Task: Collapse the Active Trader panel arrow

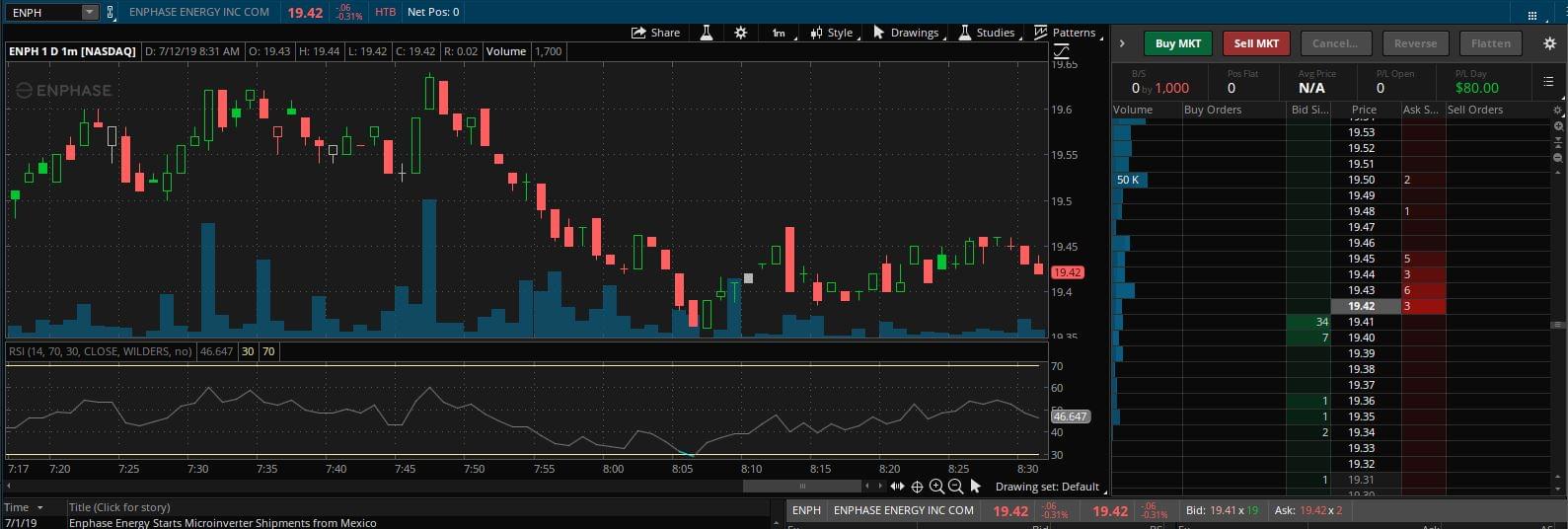Action: [1122, 43]
